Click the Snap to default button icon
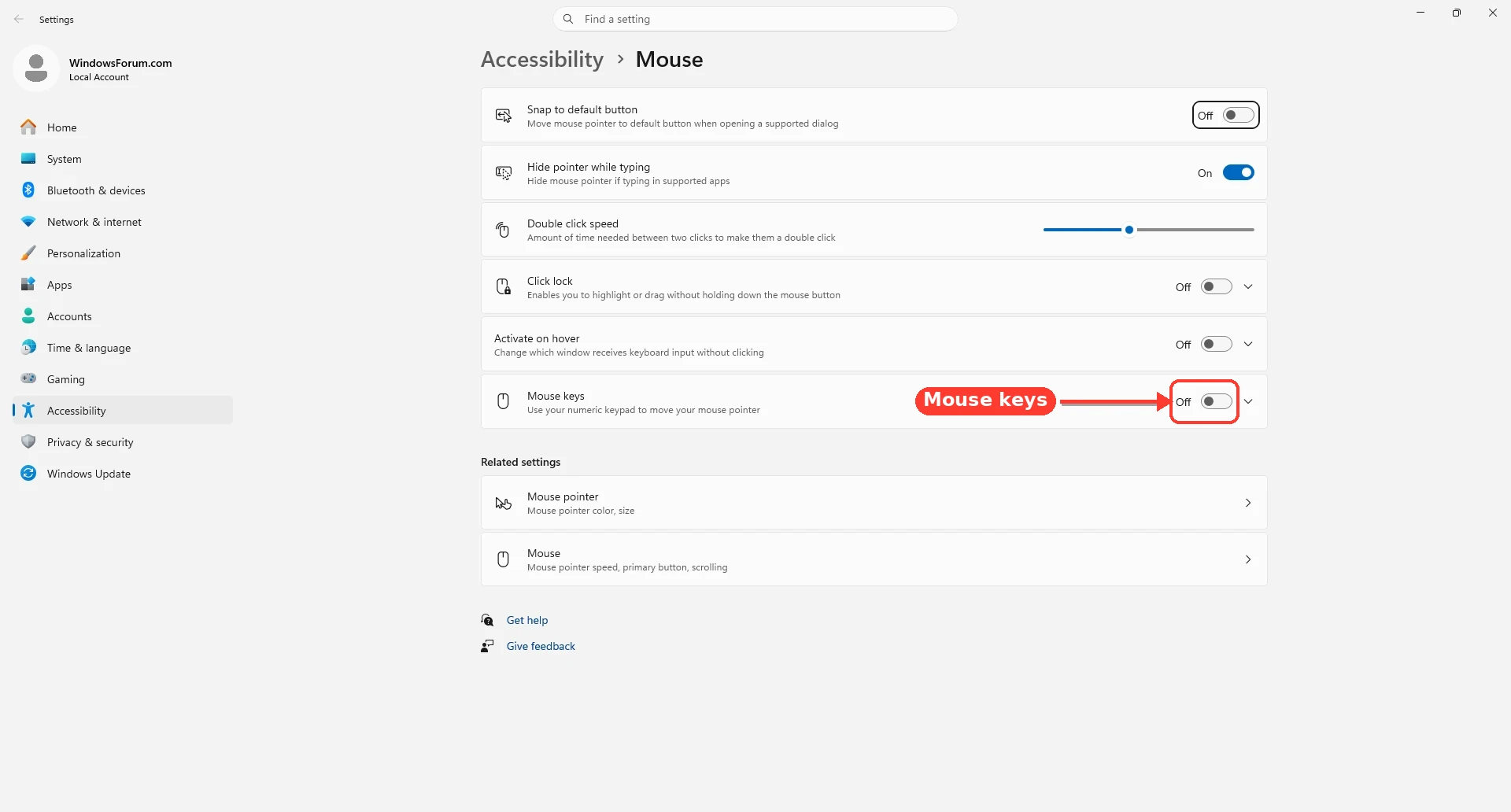The image size is (1511, 812). 504,116
